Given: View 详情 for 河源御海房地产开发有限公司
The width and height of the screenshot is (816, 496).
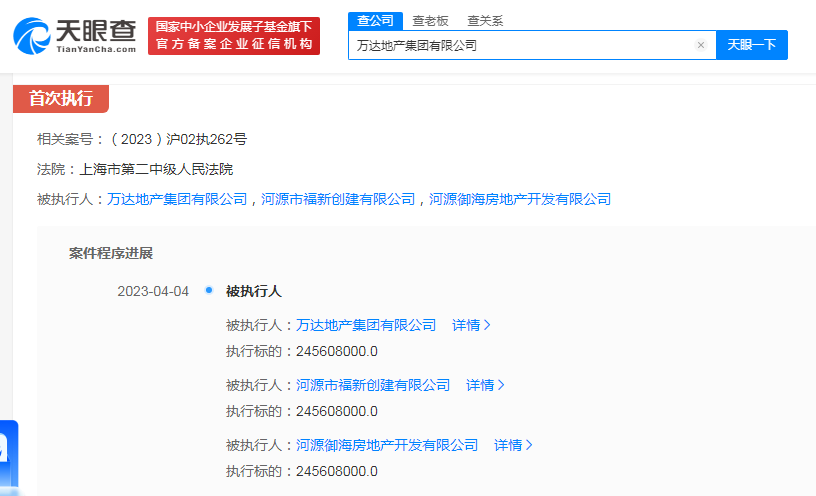Looking at the screenshot, I should click(x=513, y=445).
